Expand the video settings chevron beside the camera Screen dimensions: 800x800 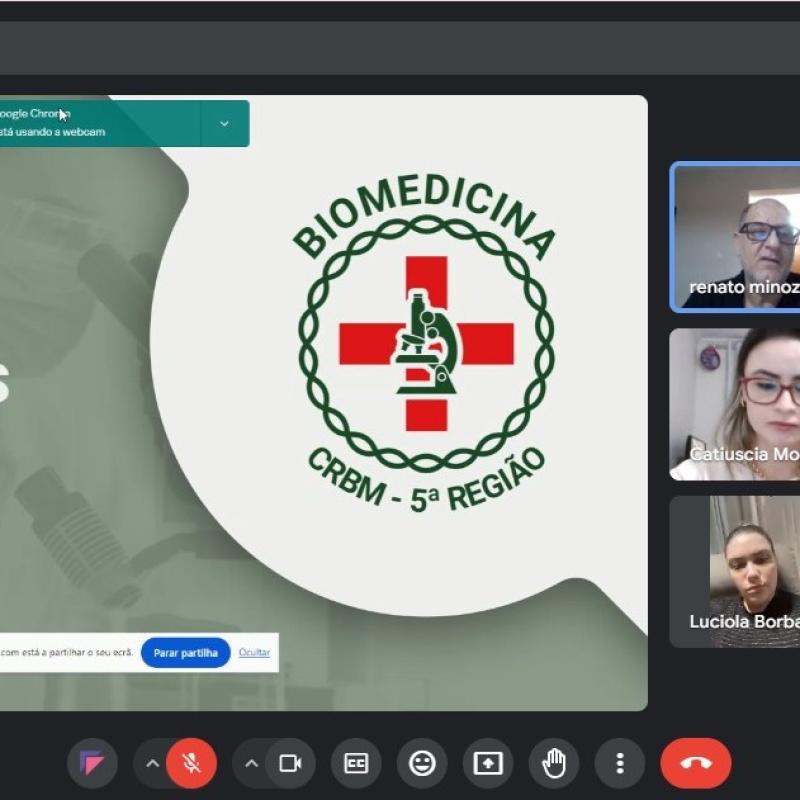coord(252,764)
